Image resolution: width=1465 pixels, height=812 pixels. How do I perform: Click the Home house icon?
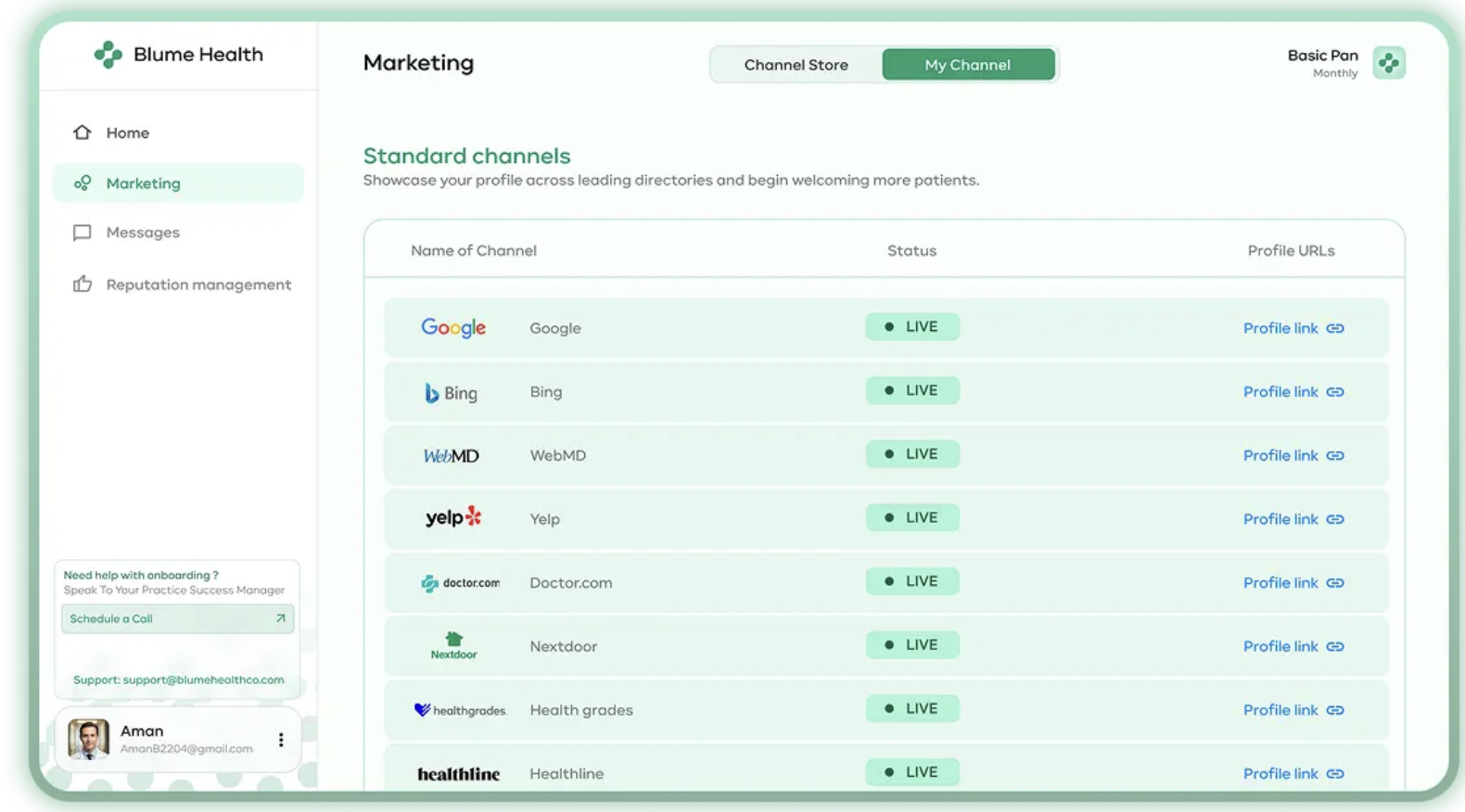(83, 133)
